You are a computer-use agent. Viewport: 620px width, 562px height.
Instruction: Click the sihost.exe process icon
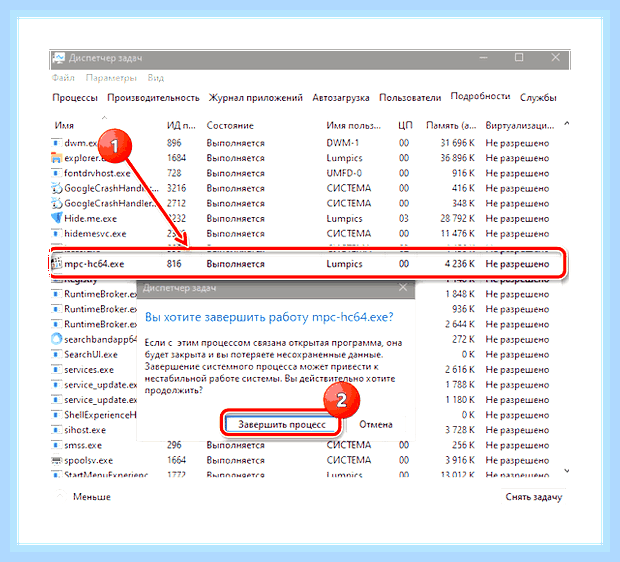pyautogui.click(x=57, y=430)
